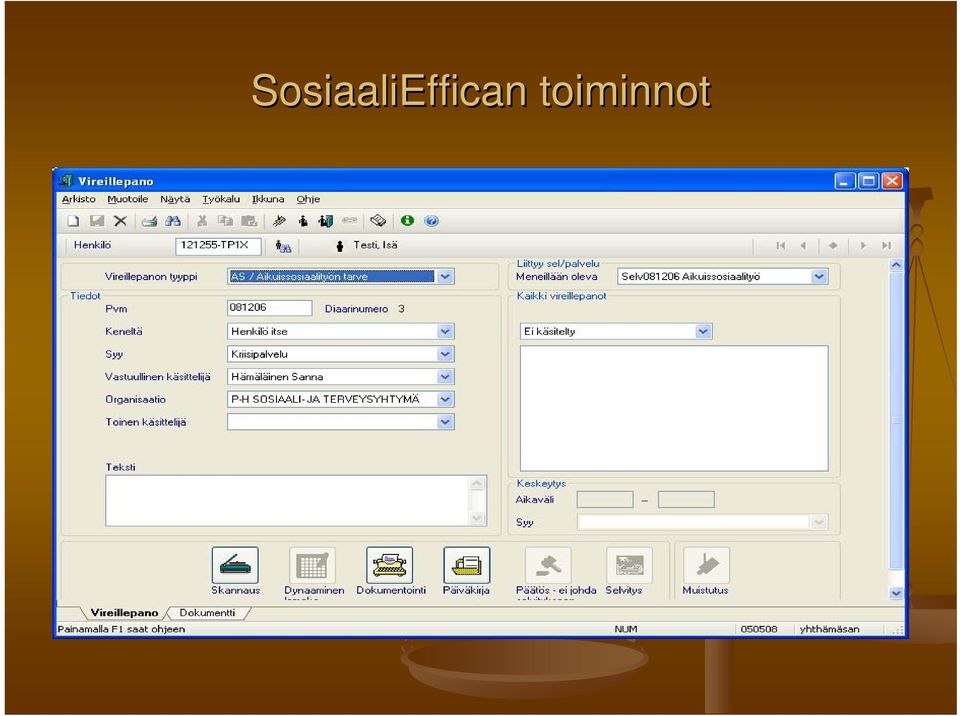
Task: Click the Pvm date field 081206
Action: (x=269, y=307)
